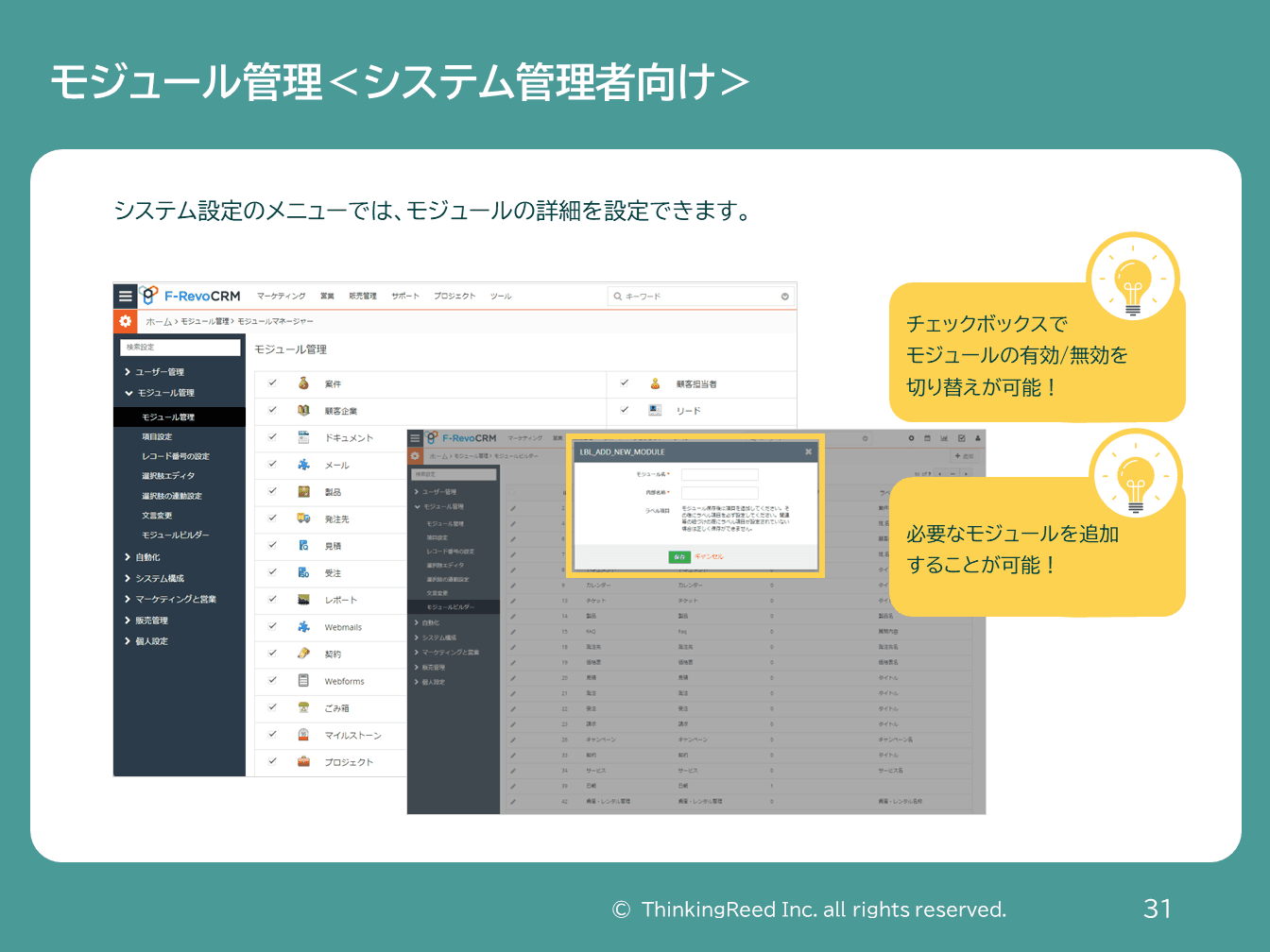Click the orange settings gear icon

[125, 321]
